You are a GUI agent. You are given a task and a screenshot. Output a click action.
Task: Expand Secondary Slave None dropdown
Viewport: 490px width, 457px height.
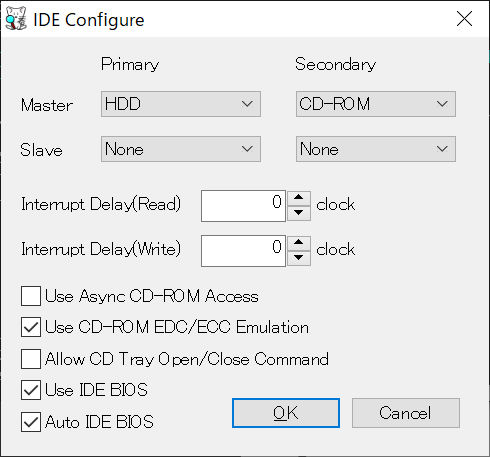[x=376, y=149]
